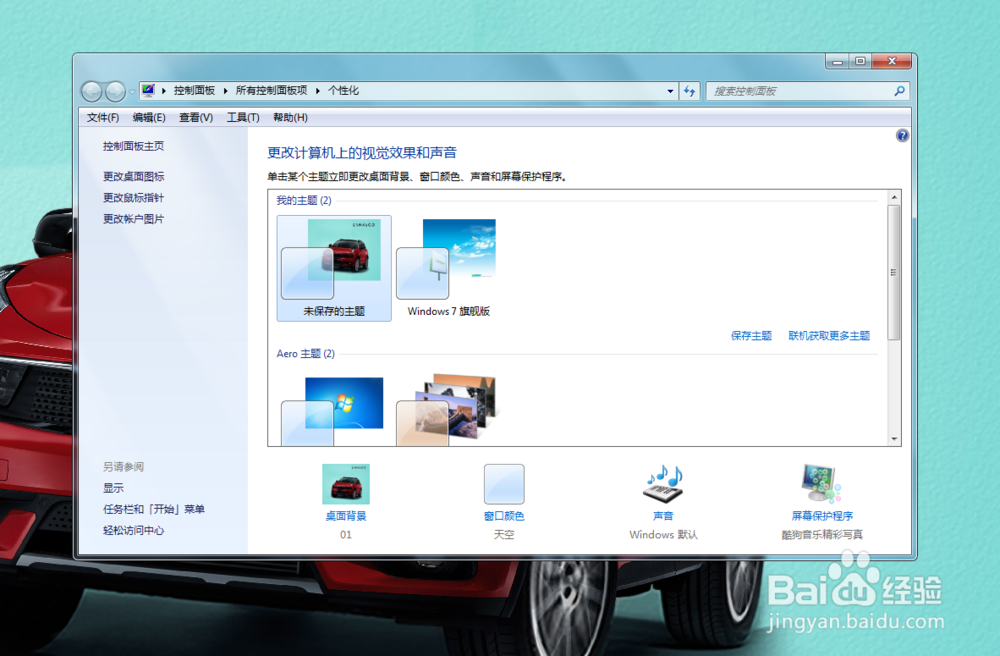Open 屏幕保护程序 screen saver icon

point(821,483)
